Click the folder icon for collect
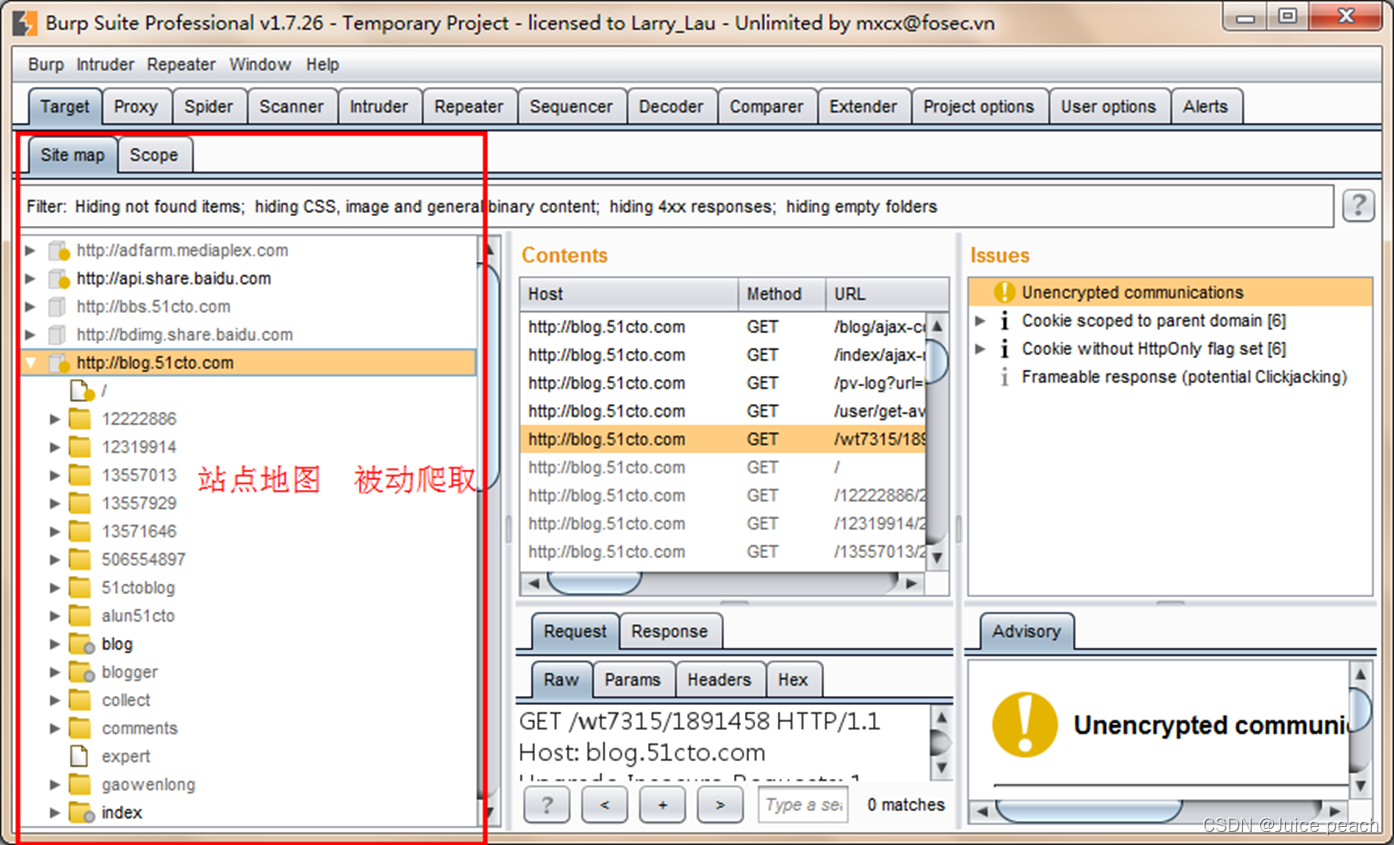This screenshot has height=845, width=1394. (x=80, y=700)
